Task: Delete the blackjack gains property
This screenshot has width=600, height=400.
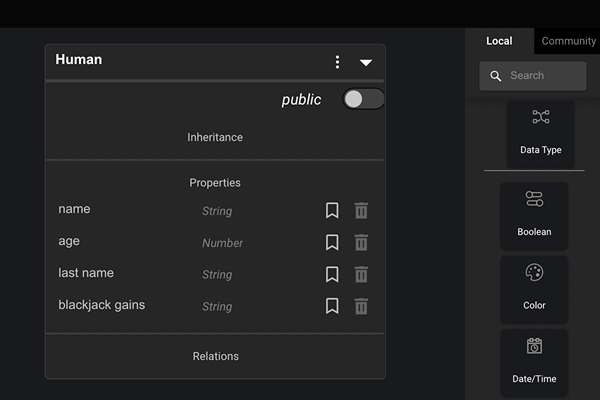Action: (x=361, y=306)
